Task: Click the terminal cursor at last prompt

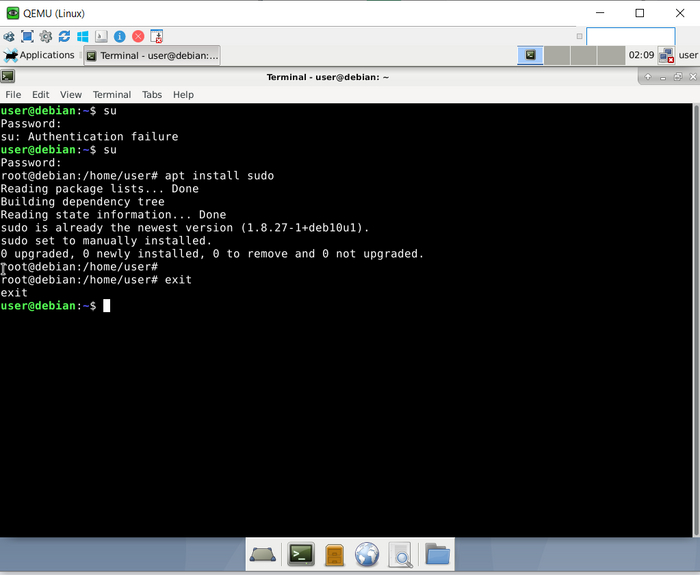Action: pyautogui.click(x=107, y=306)
